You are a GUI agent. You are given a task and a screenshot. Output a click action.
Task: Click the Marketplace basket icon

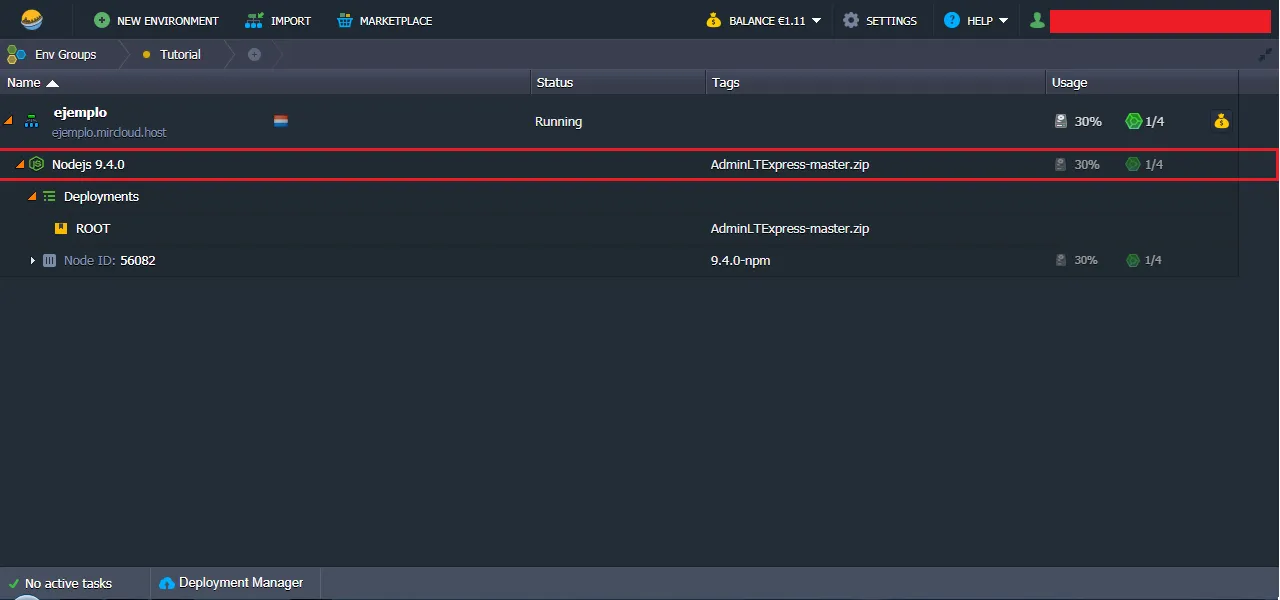(345, 20)
